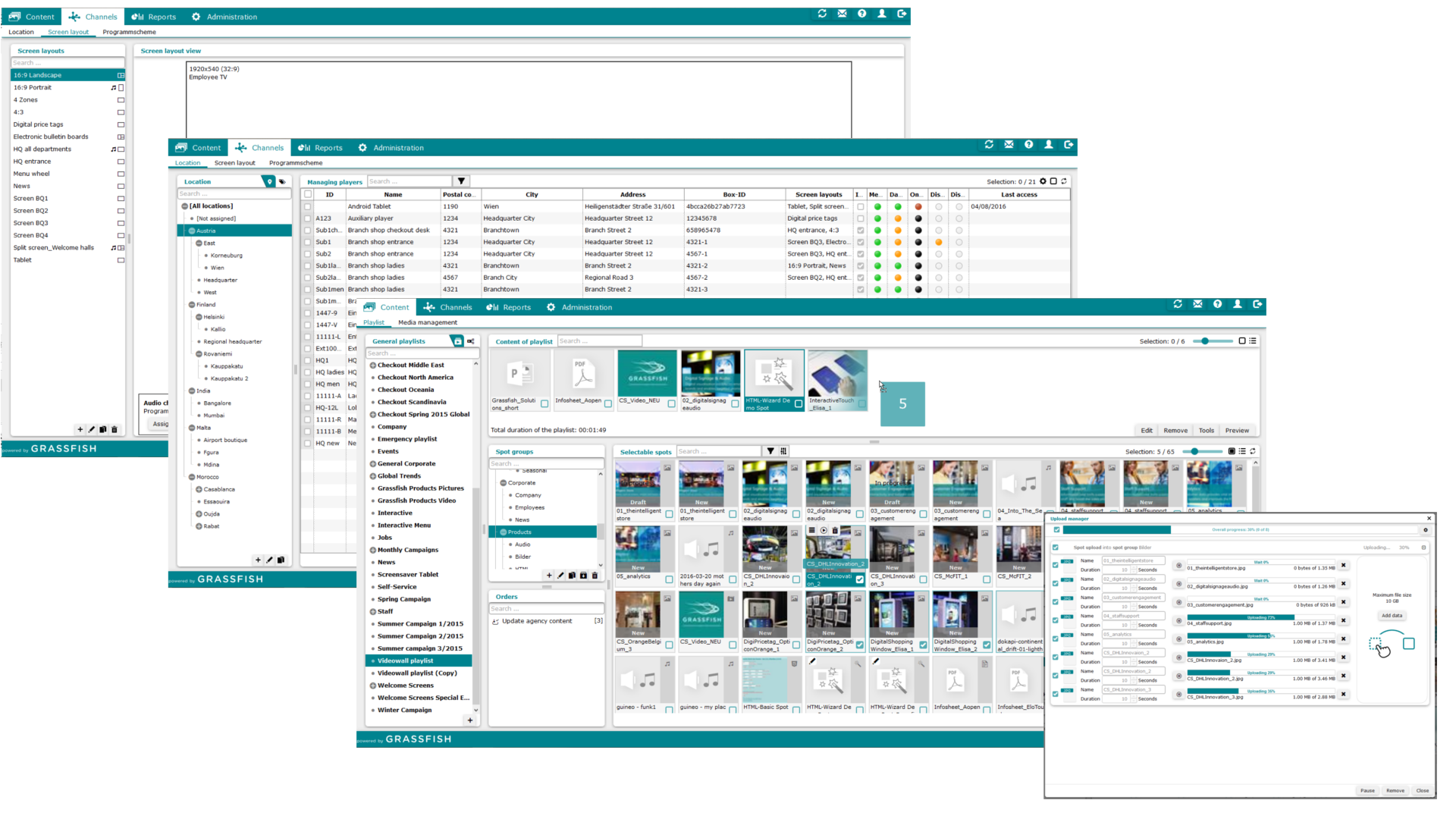Click playlist tree view icon beside General playlists
The height and width of the screenshot is (819, 1456).
tap(471, 341)
